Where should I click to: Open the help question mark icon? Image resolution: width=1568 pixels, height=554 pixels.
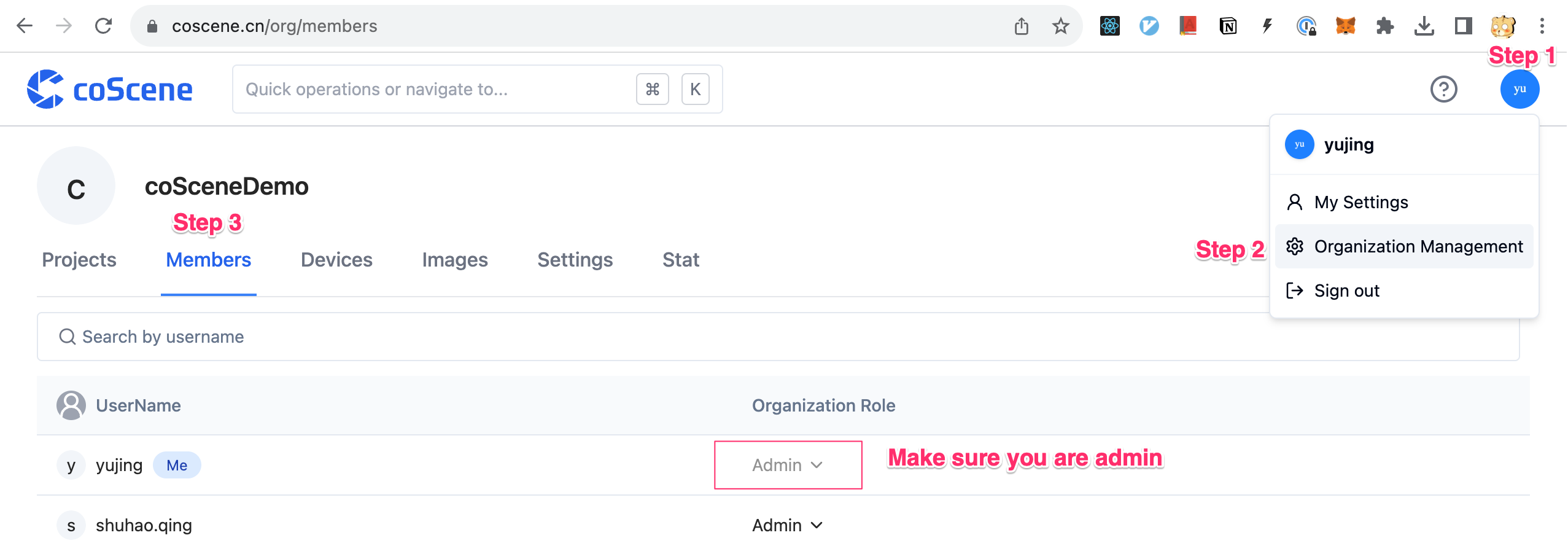[x=1443, y=89]
